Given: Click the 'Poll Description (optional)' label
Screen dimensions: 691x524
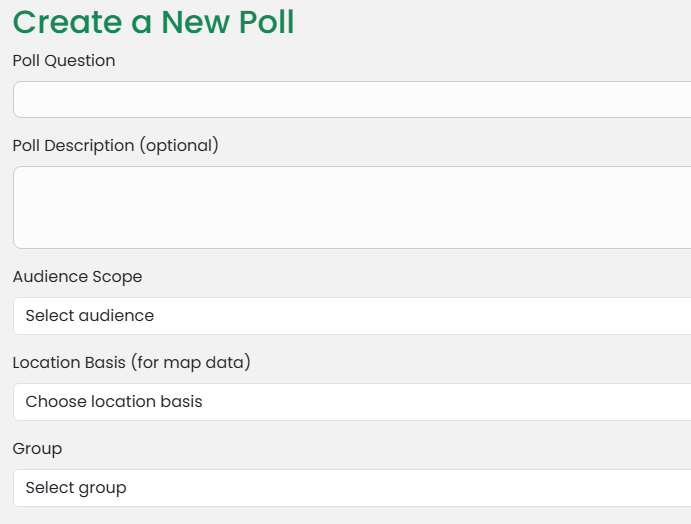Looking at the screenshot, I should [x=115, y=146].
